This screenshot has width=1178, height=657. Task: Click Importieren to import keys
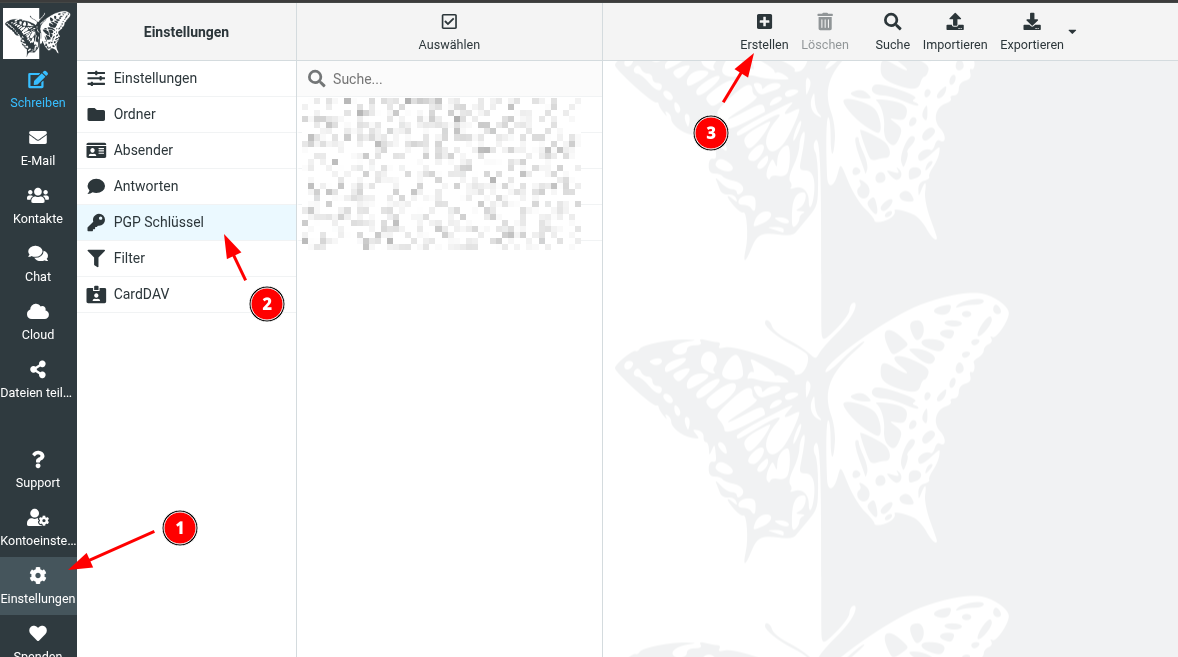955,32
